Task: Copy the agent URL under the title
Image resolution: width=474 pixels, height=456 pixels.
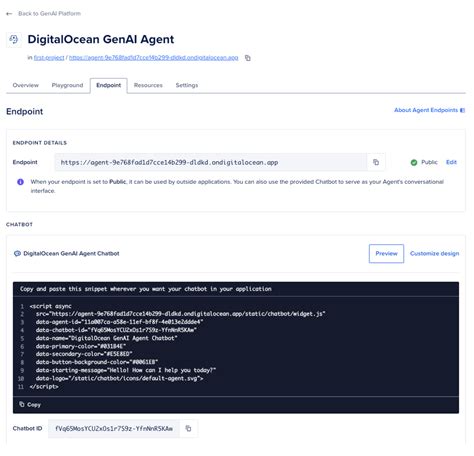Action: coord(248,58)
